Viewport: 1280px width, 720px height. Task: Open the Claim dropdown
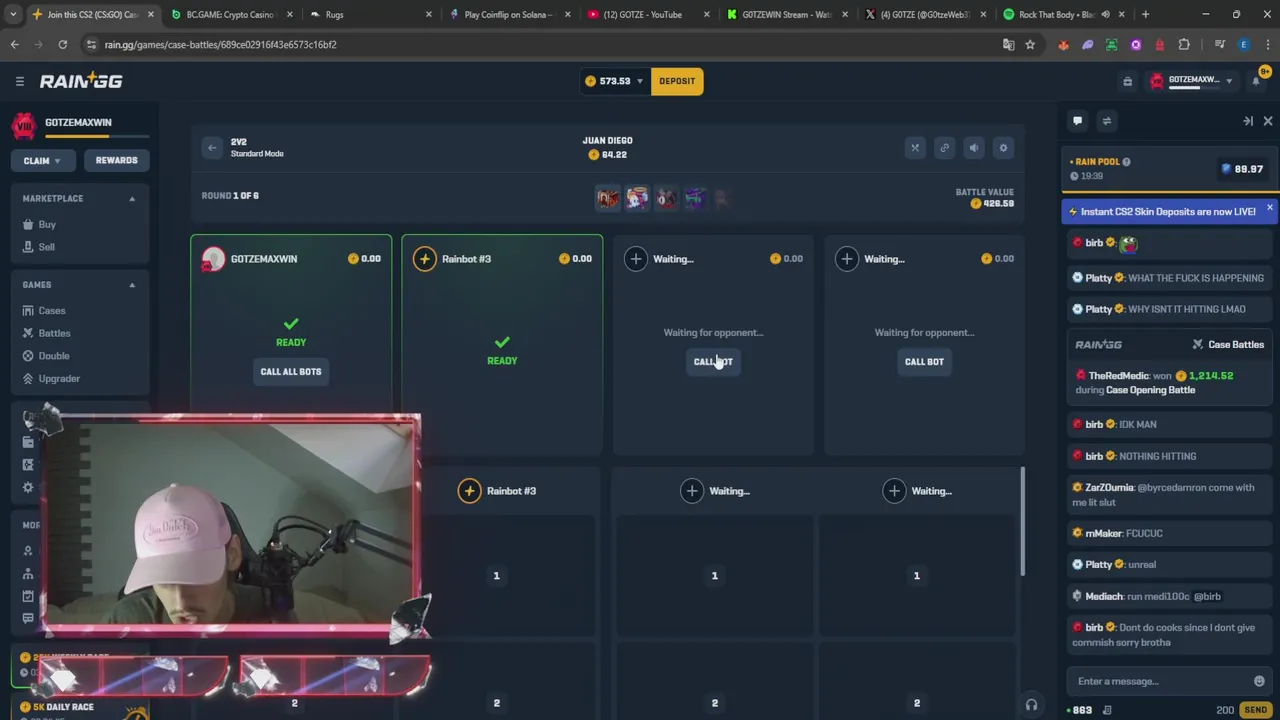click(42, 160)
